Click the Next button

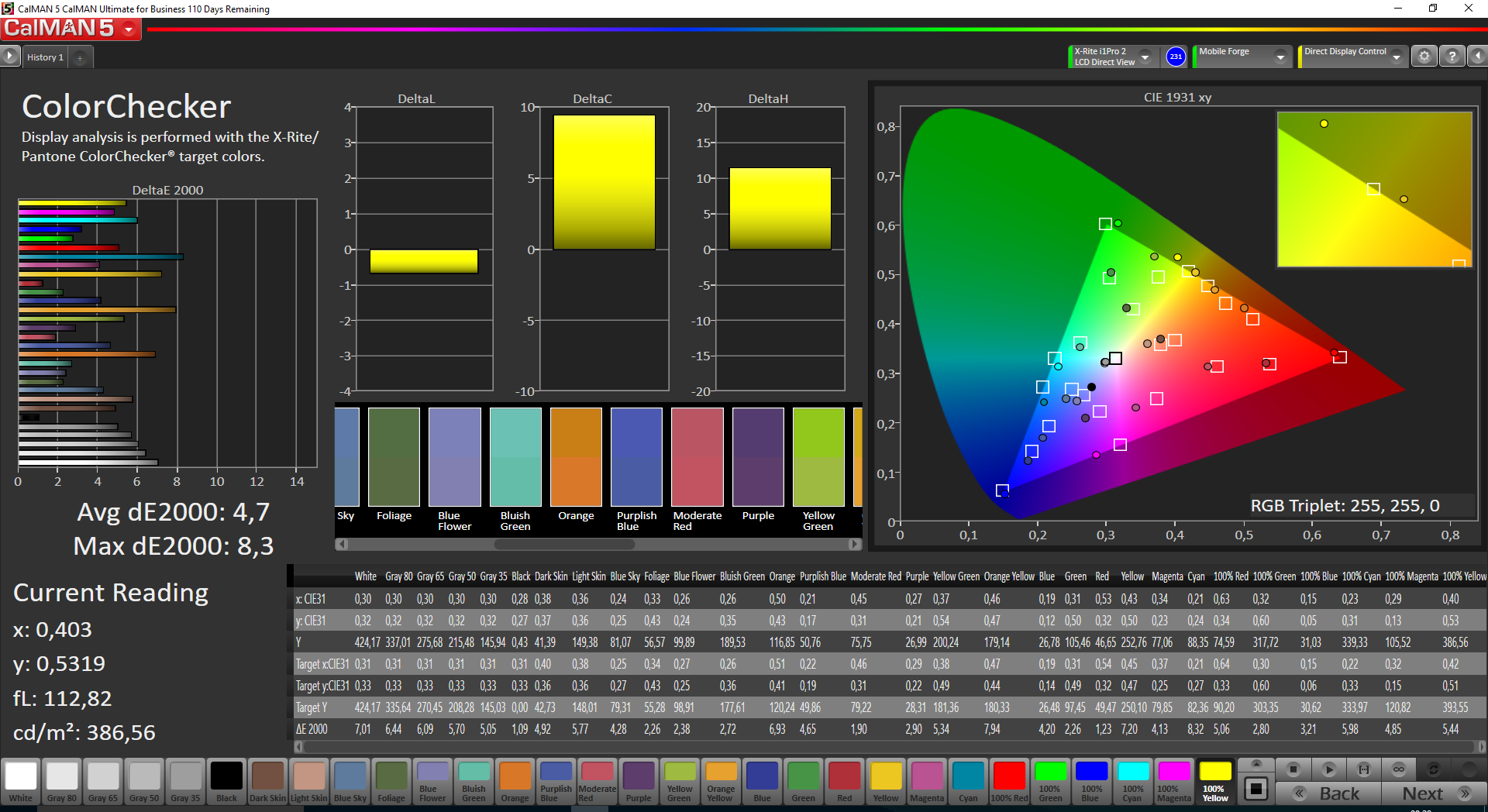[1434, 793]
